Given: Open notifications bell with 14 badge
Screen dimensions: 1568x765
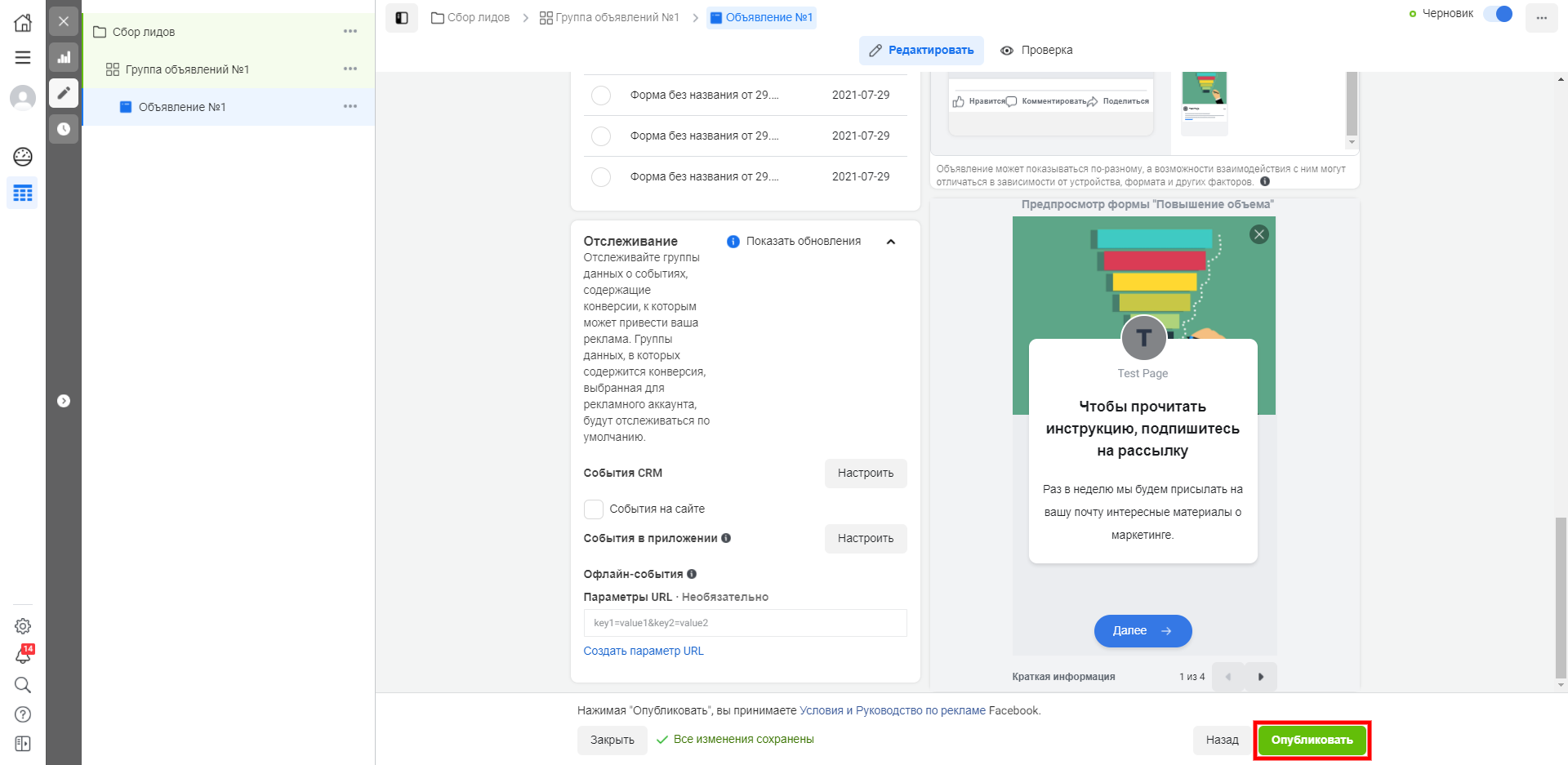Looking at the screenshot, I should 24,655.
